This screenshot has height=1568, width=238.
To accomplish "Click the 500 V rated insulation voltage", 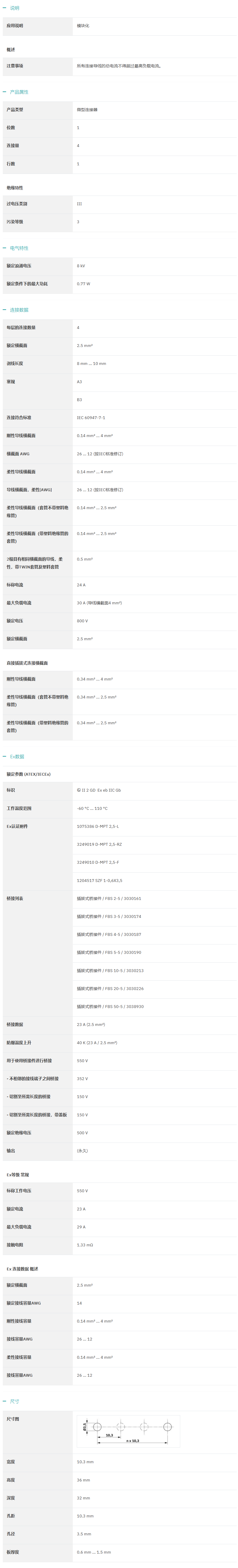I will point(82,1133).
